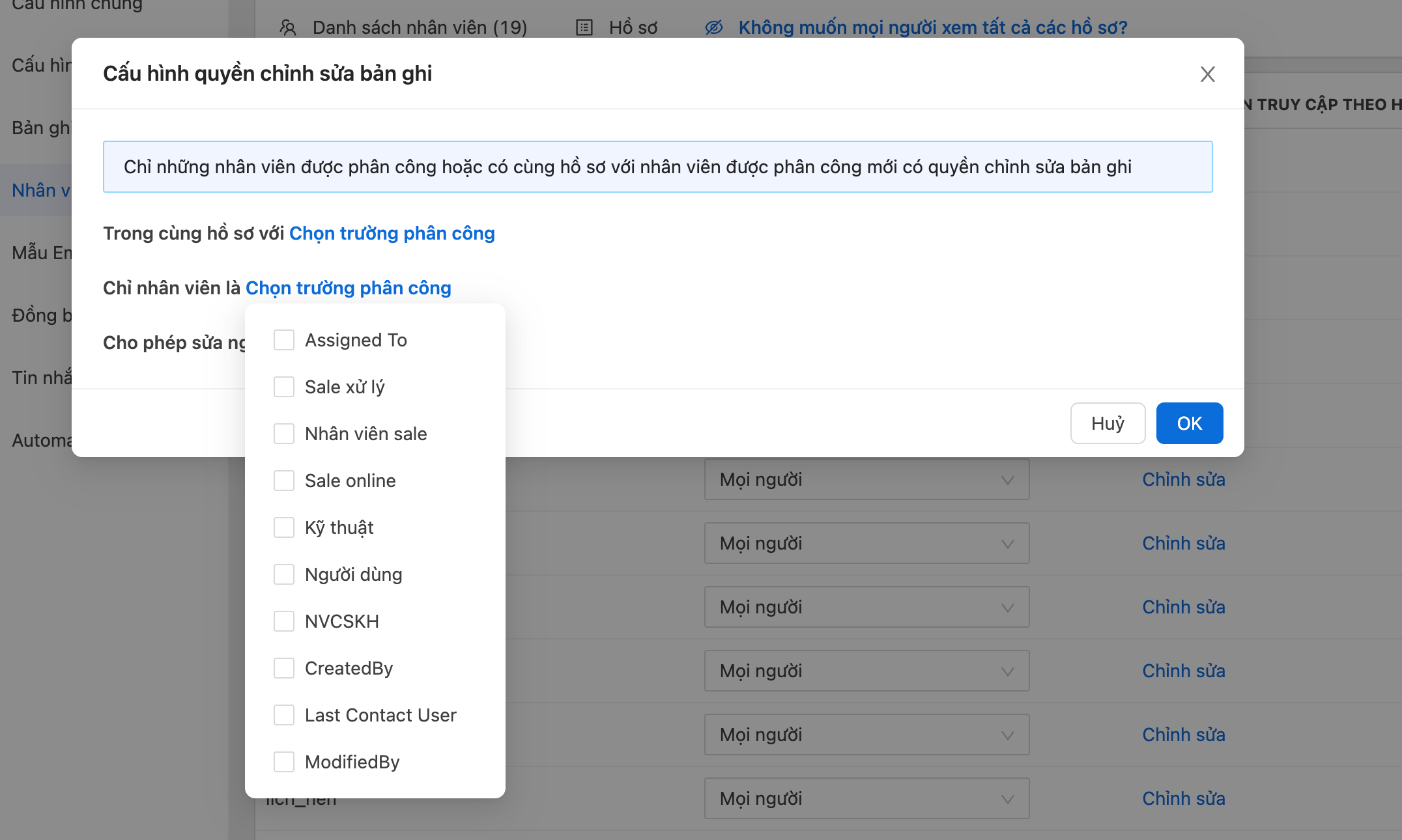Open 'Trong cùng hồ sơ với' field selector
1402x840 pixels.
(392, 233)
